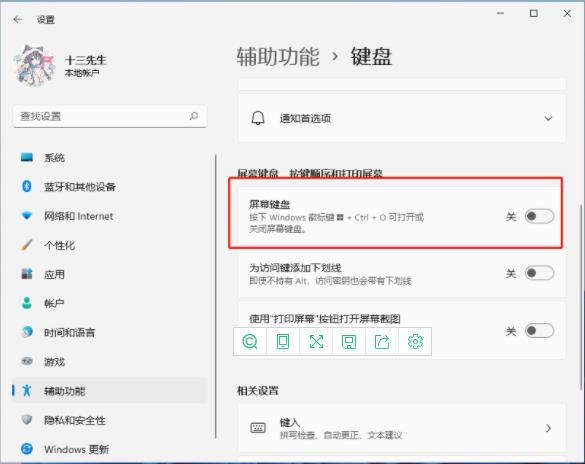Close the 设置 window
Viewport: 585px width, 464px height.
pyautogui.click(x=567, y=13)
